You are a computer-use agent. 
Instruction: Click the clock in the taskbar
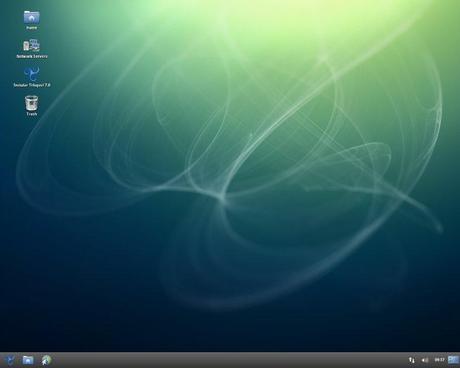pyautogui.click(x=439, y=360)
